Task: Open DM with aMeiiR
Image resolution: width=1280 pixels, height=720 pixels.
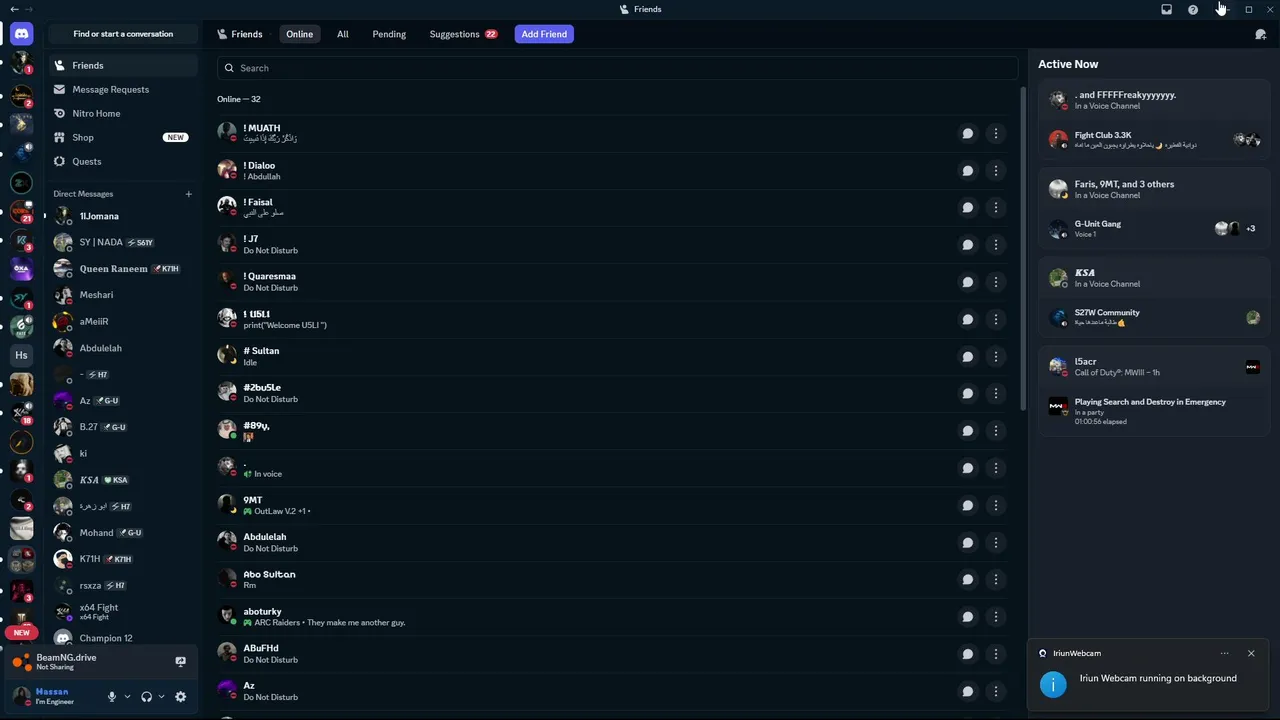Action: pos(123,322)
